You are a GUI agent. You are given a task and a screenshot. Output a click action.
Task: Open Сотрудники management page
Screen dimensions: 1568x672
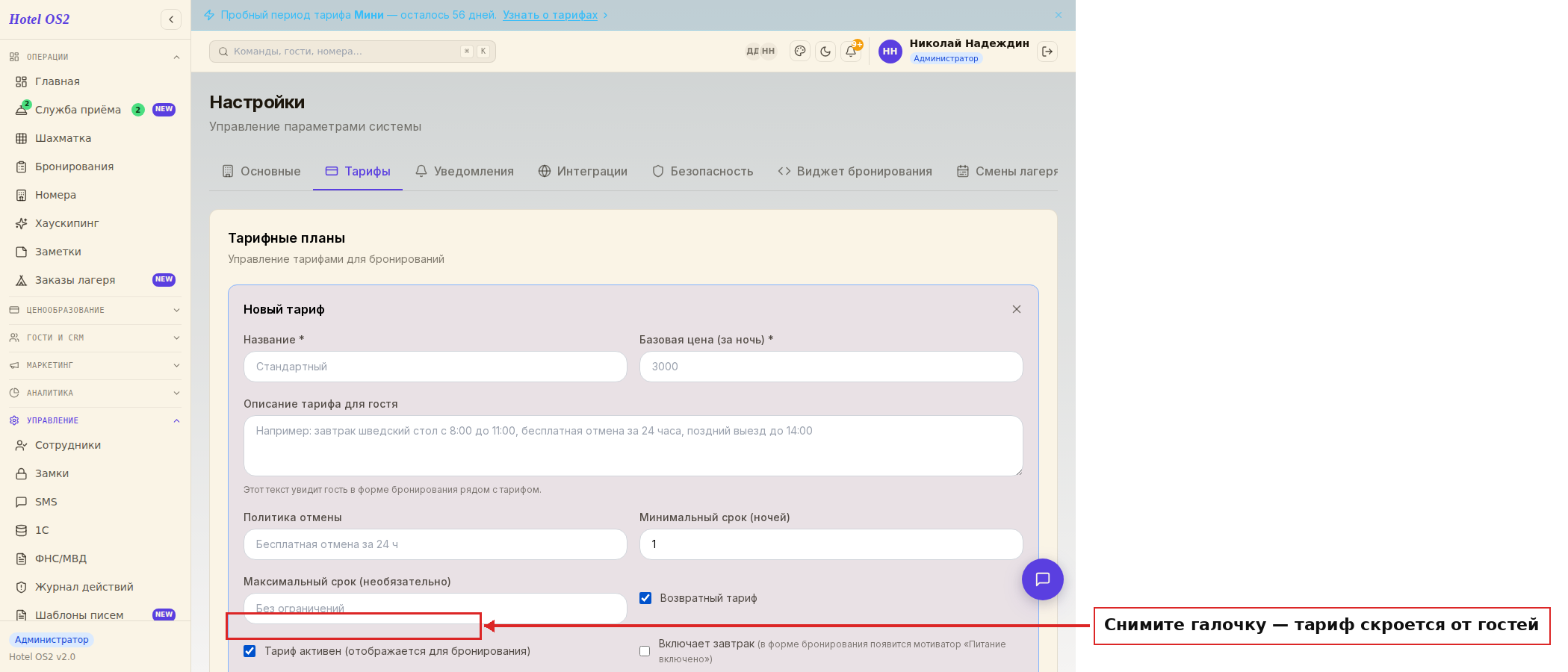coord(95,445)
